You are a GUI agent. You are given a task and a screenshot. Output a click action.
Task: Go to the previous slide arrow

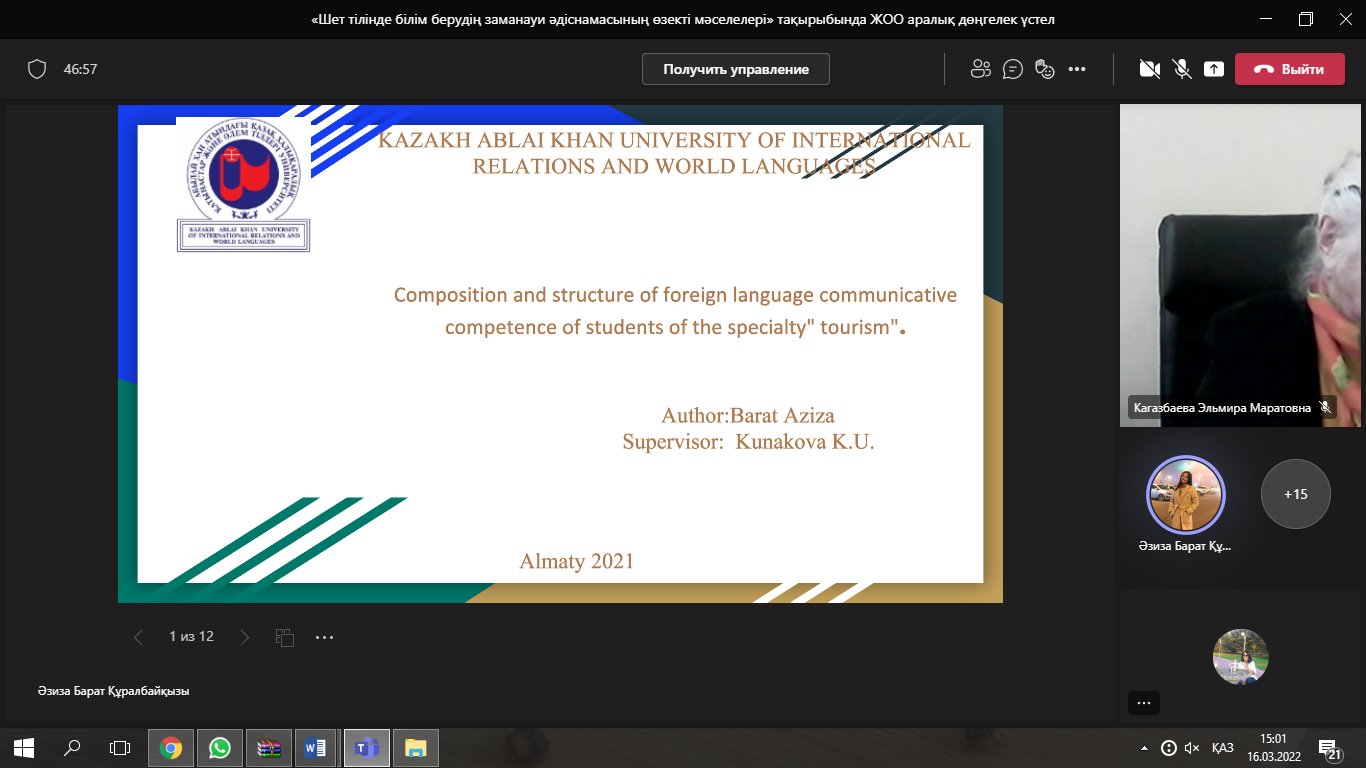[138, 637]
